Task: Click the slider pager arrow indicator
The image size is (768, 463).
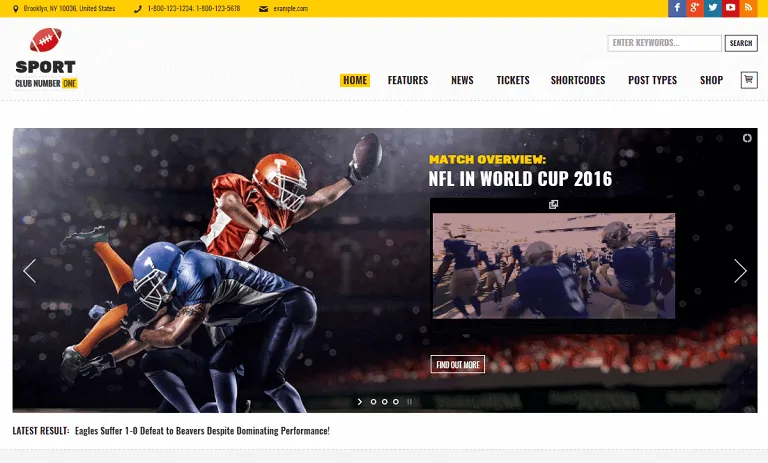Action: [360, 402]
